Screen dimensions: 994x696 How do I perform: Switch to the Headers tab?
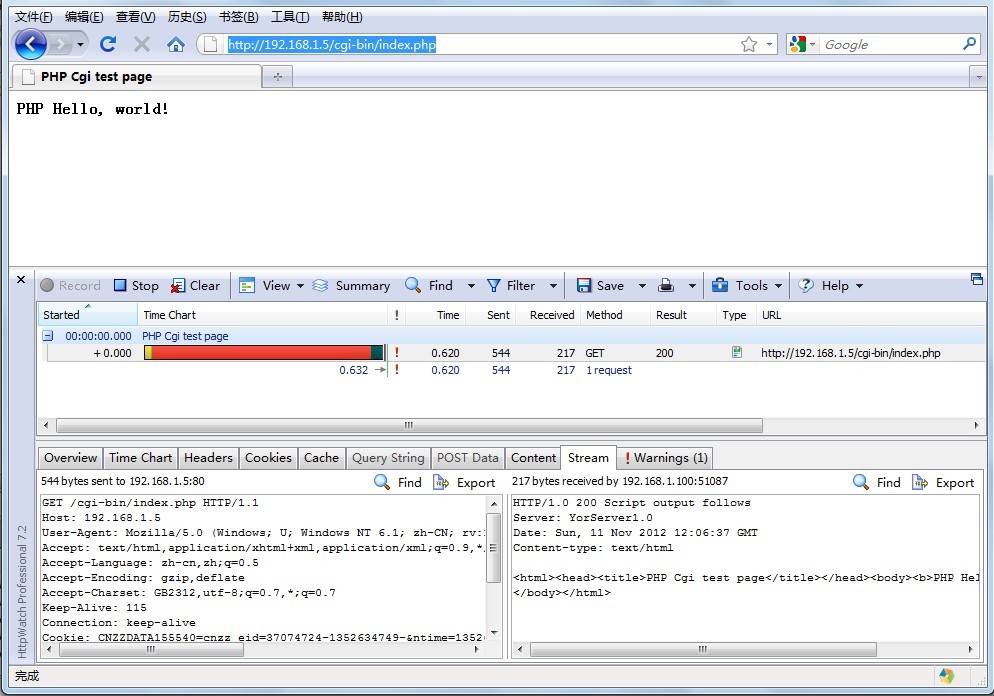(x=208, y=458)
